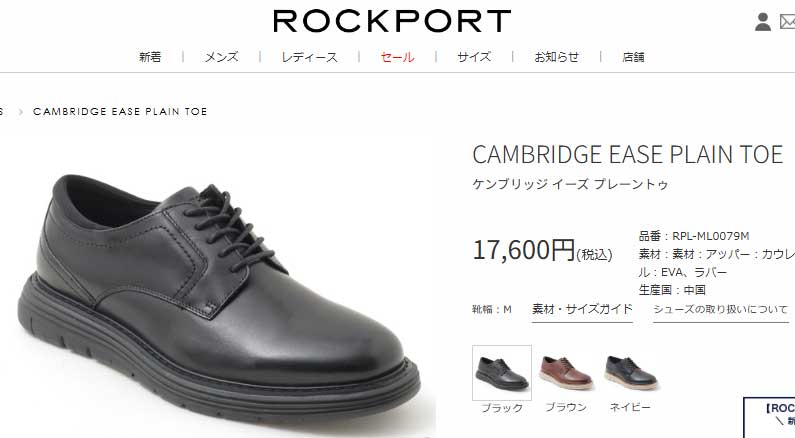Select the ブラック shoe color thumbnail

coord(502,373)
